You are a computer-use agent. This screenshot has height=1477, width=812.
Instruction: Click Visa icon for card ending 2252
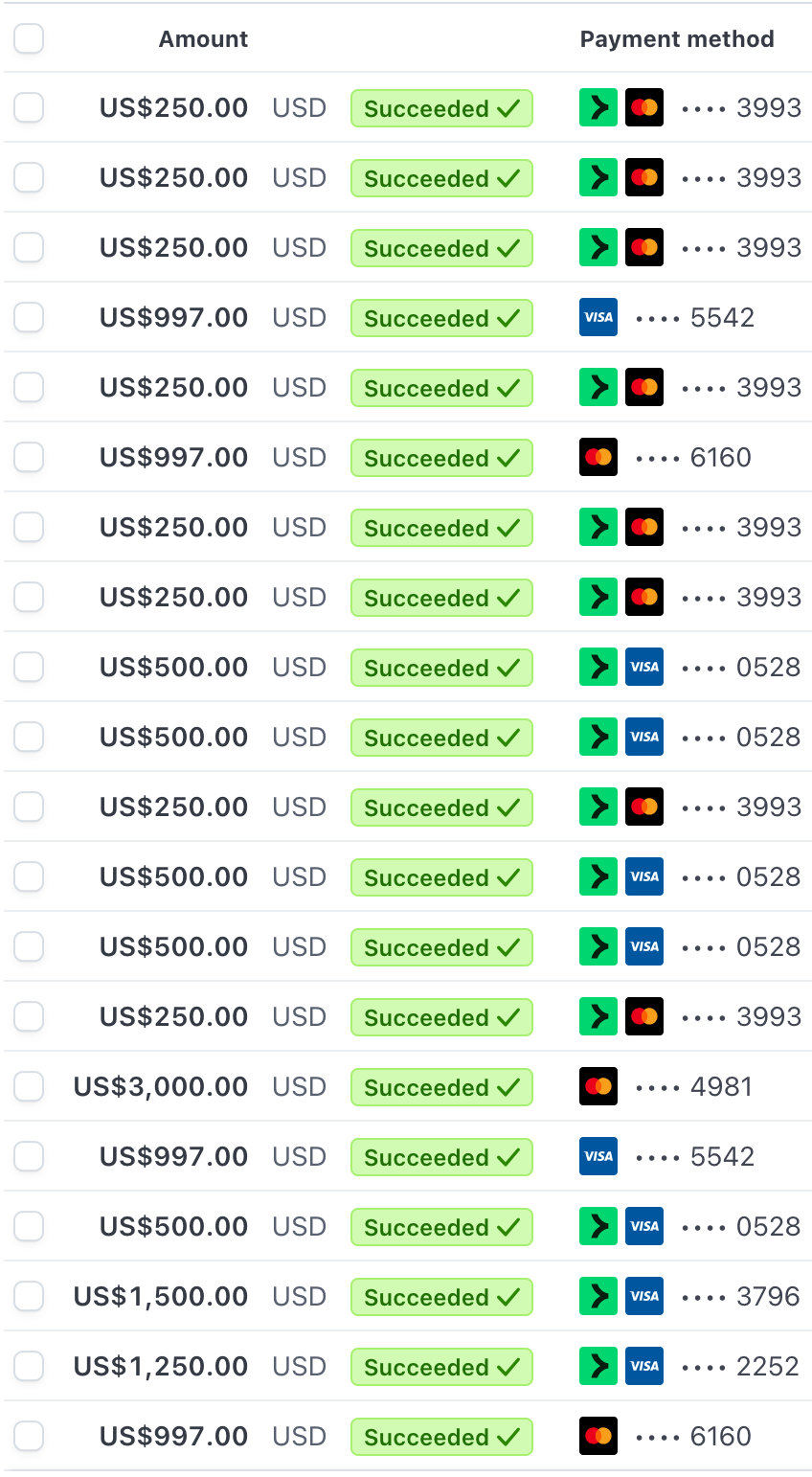(644, 1366)
